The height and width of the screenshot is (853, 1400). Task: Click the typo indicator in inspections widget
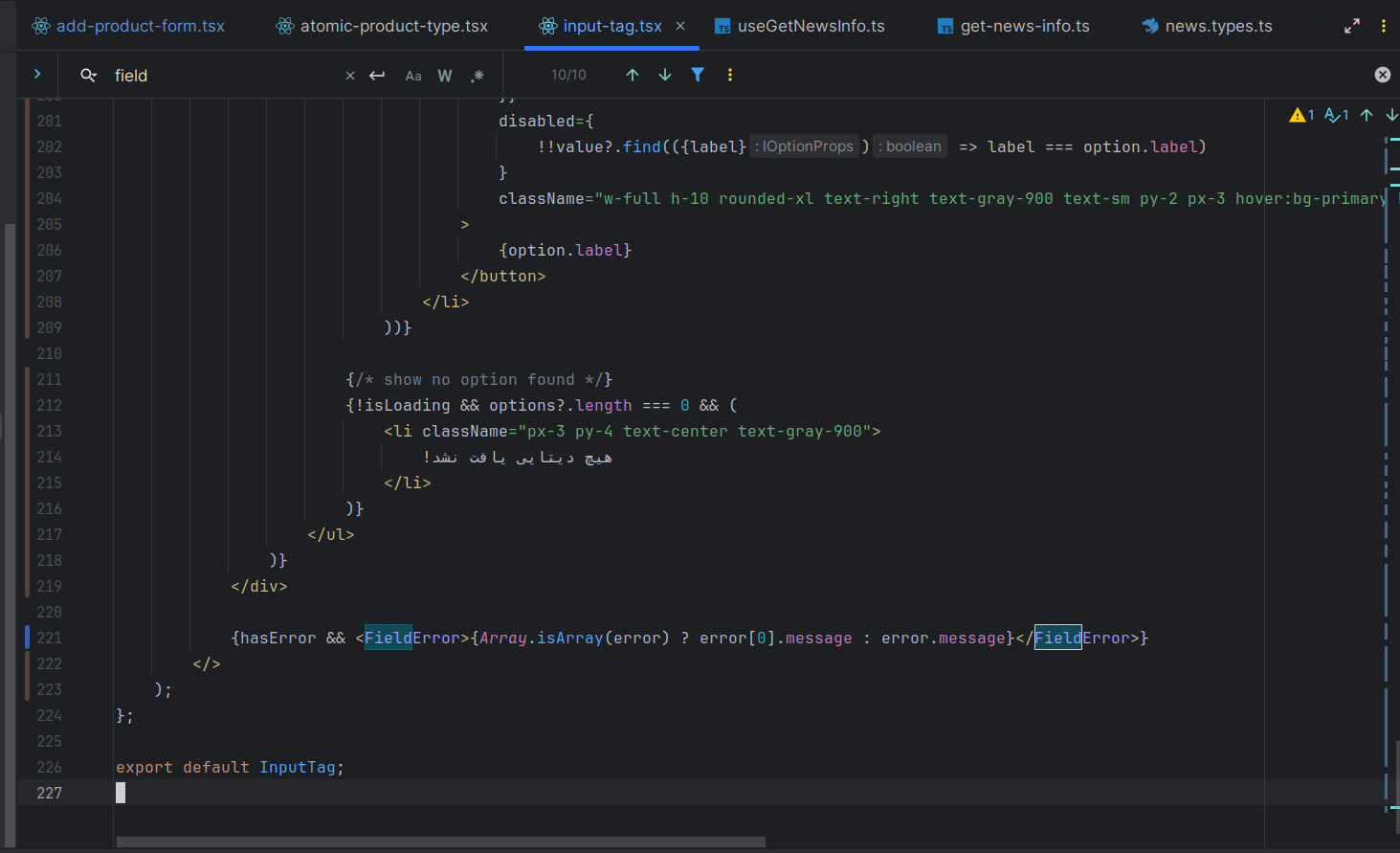coord(1336,115)
